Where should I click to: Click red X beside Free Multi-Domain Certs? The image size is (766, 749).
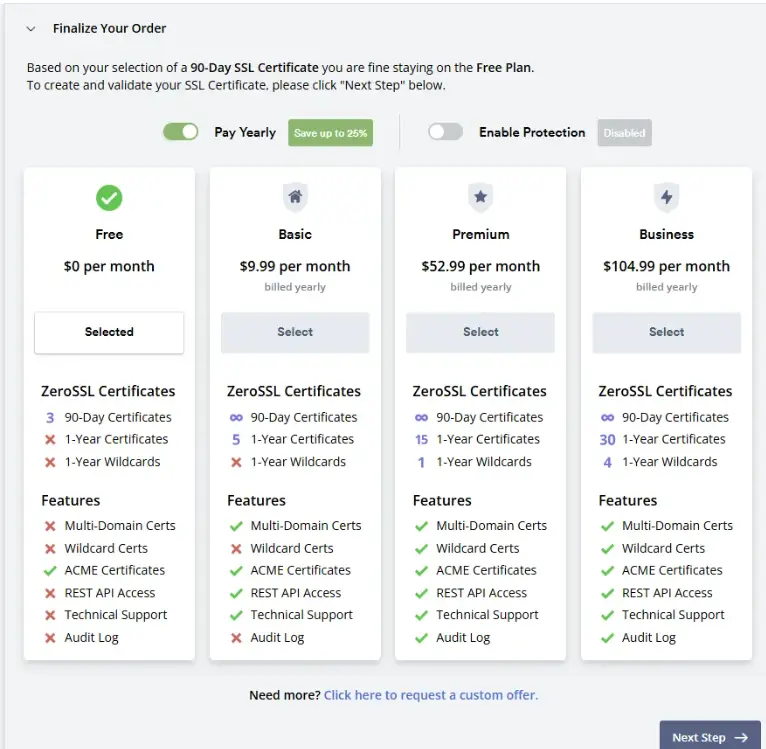50,526
